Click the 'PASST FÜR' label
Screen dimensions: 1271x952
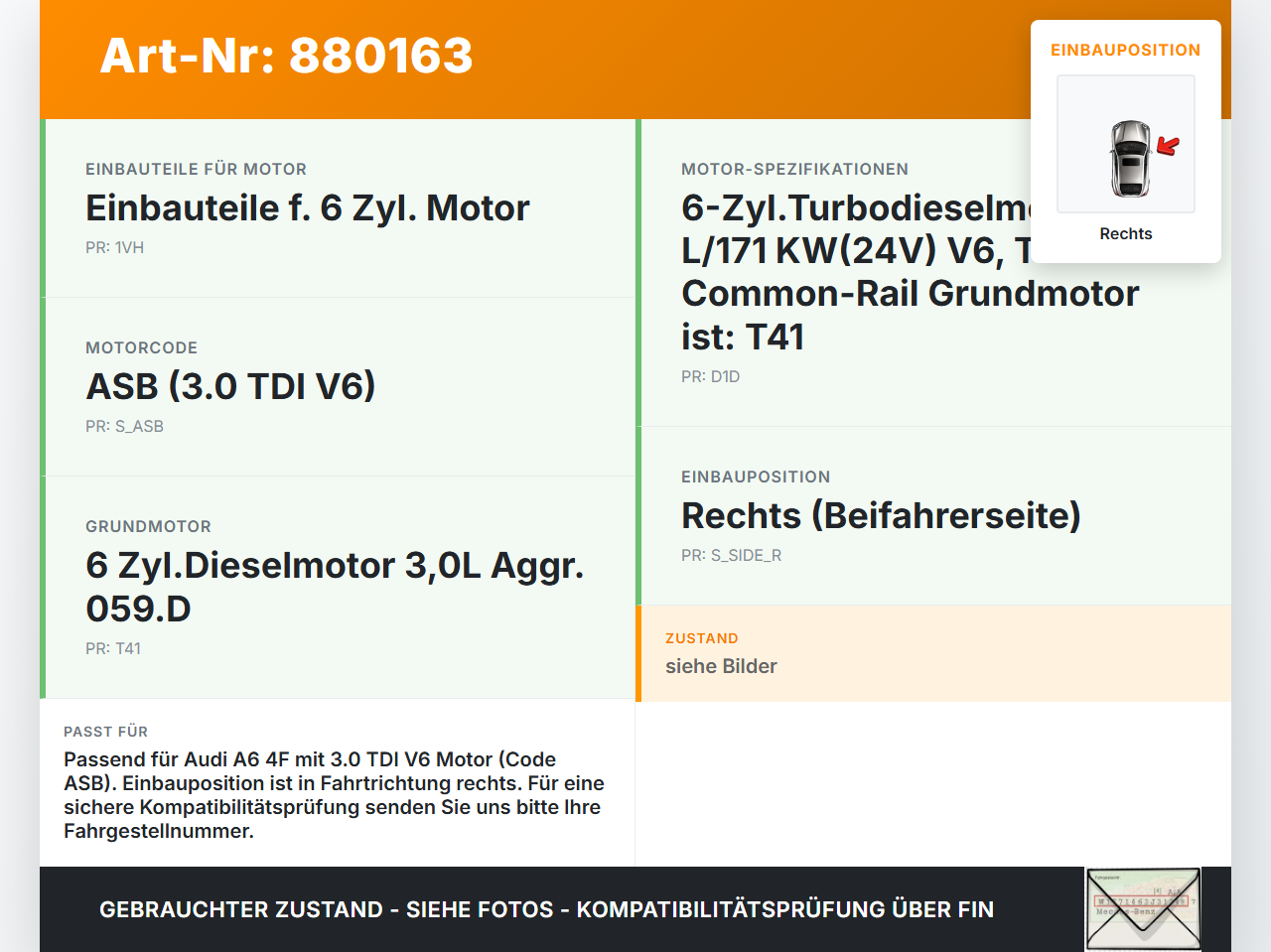pos(106,732)
